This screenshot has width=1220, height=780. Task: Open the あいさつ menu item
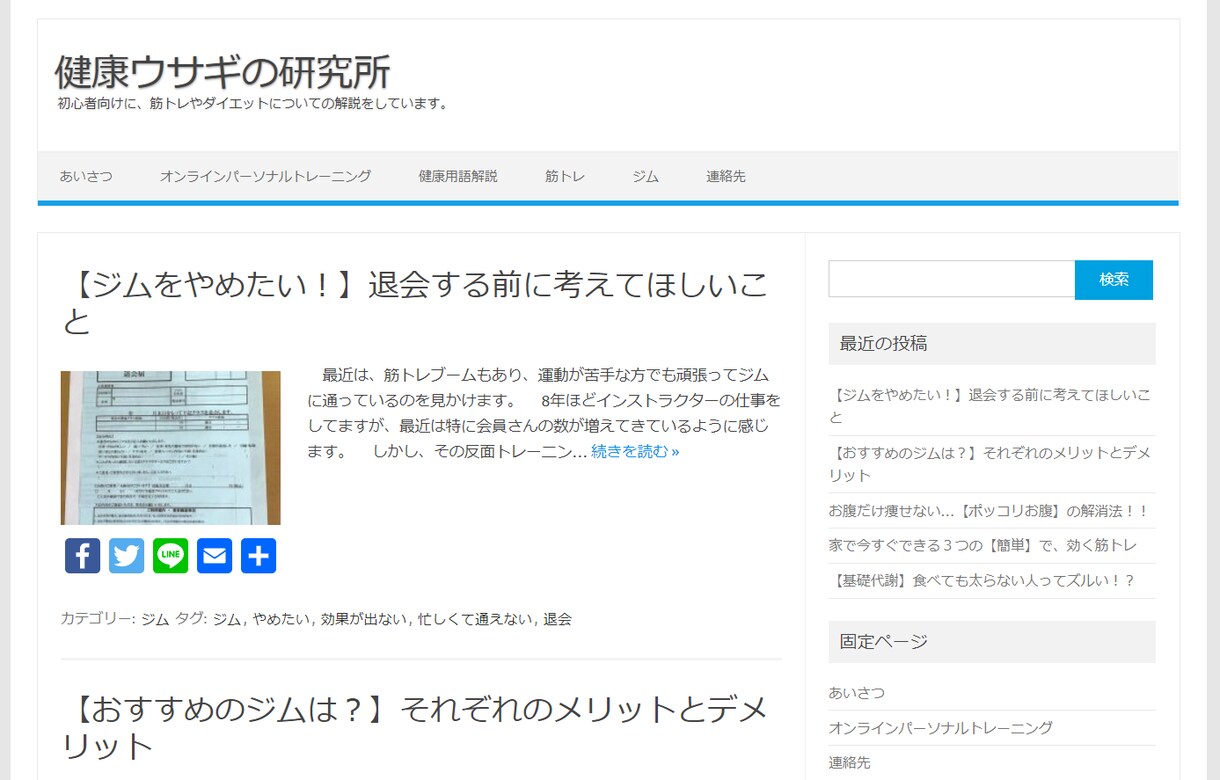(86, 176)
